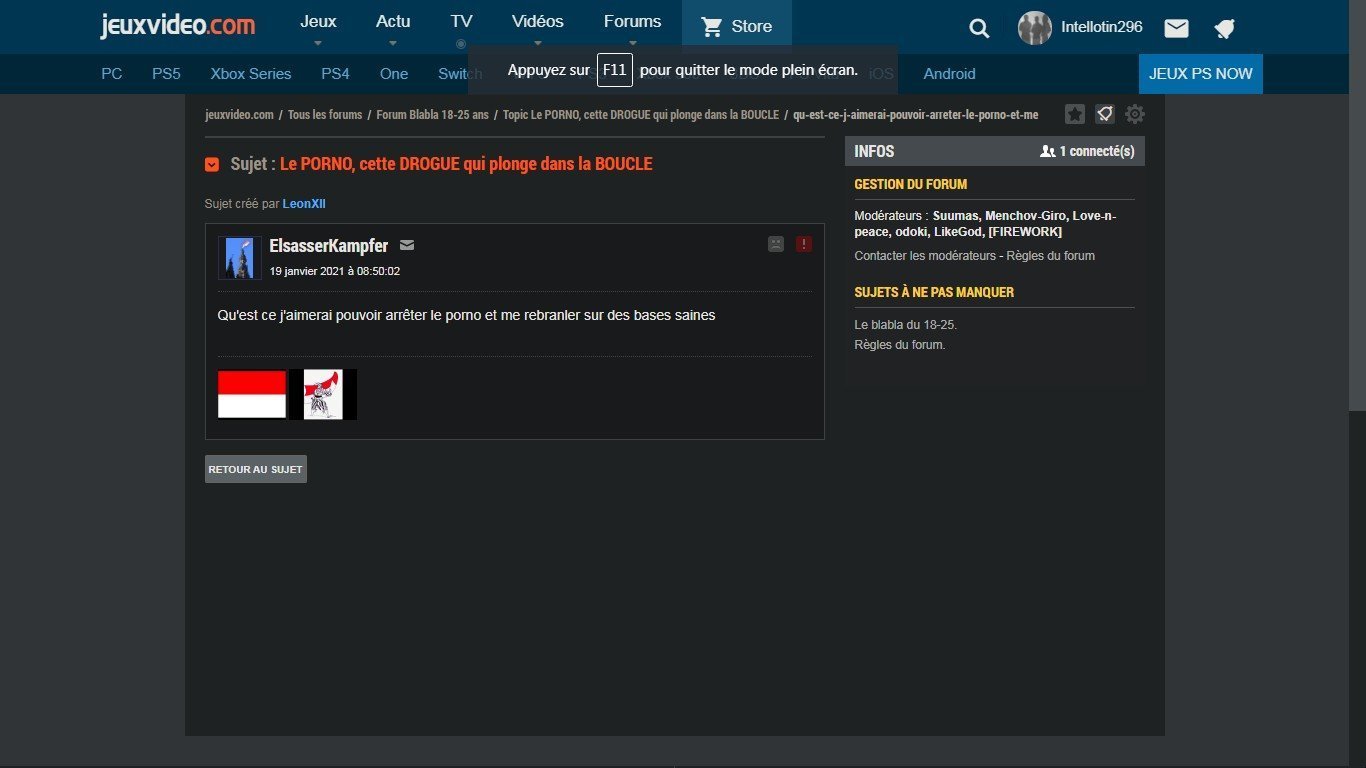Click ElsasserKampfer's post avatar image

coord(240,258)
